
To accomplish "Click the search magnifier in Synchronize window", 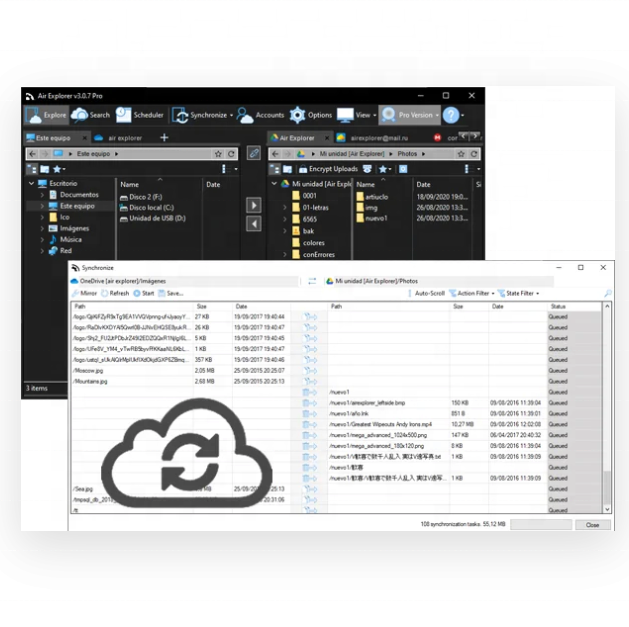I will tap(608, 293).
